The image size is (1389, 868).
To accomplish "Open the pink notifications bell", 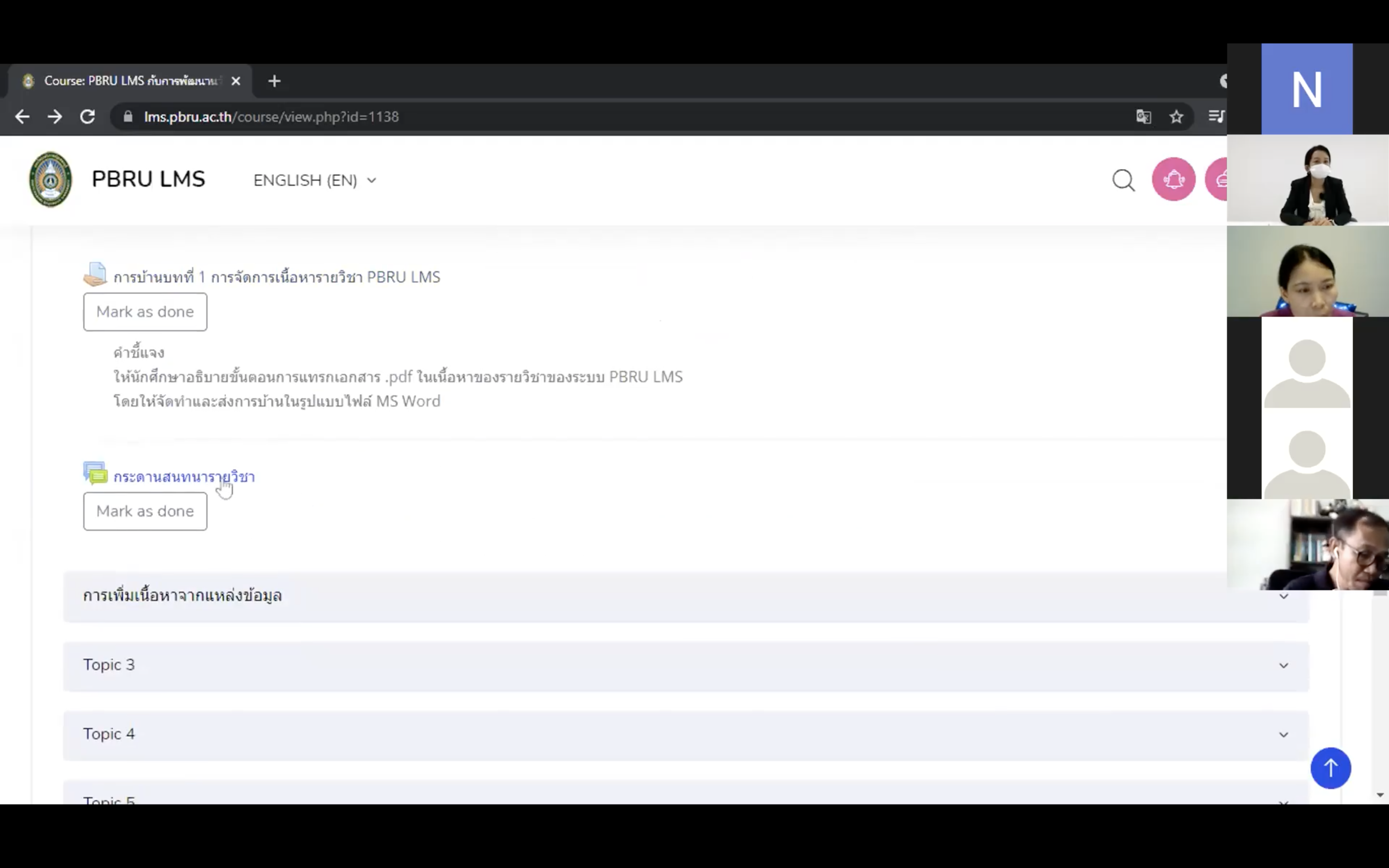I will (1173, 179).
